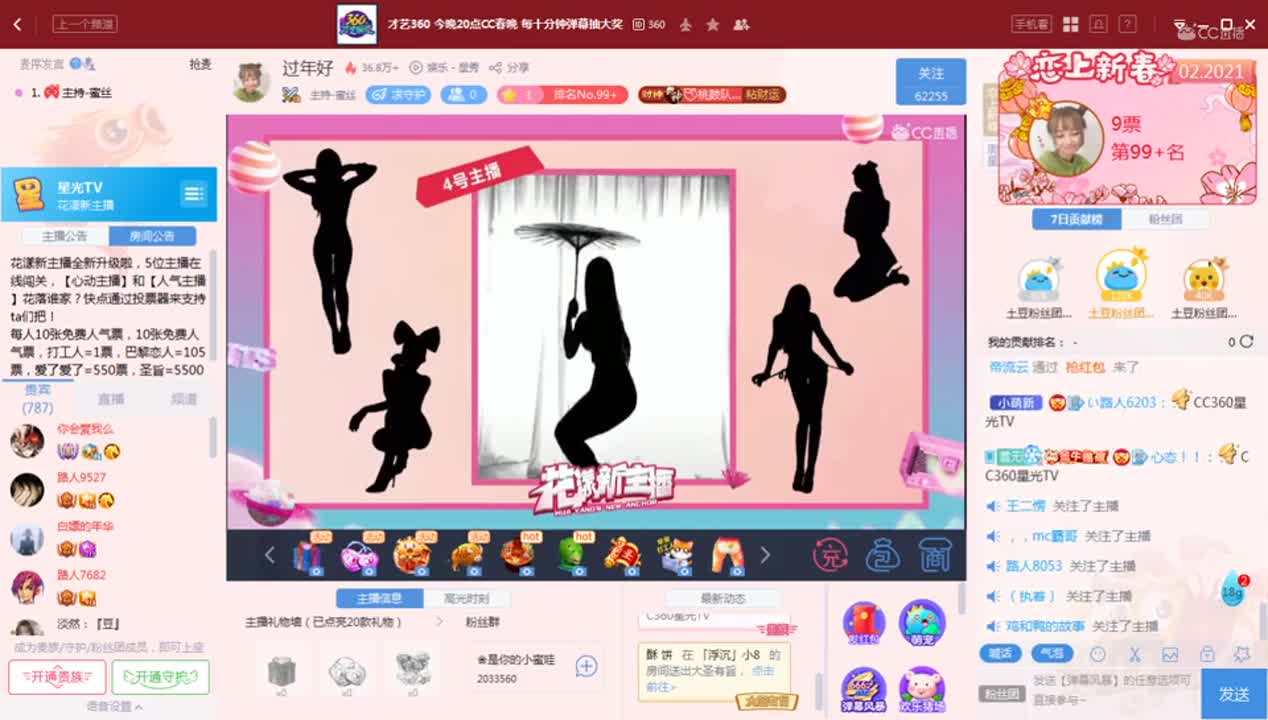Screen dimensions: 1268x720
Task: Select the orange pants gift
Action: [x=729, y=555]
